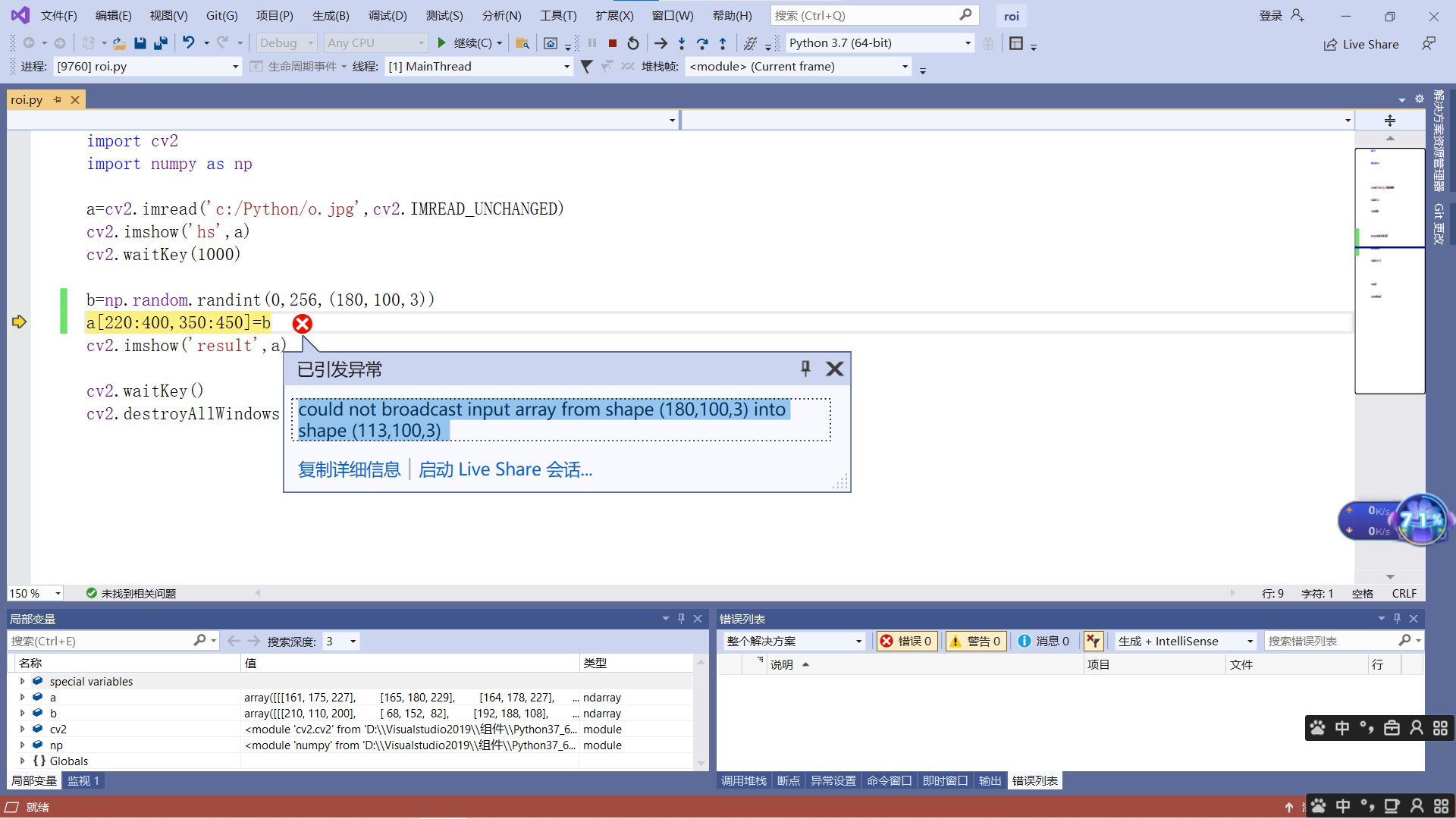
Task: Click the 搜索 (Ctrl+Q) search box
Action: click(864, 15)
